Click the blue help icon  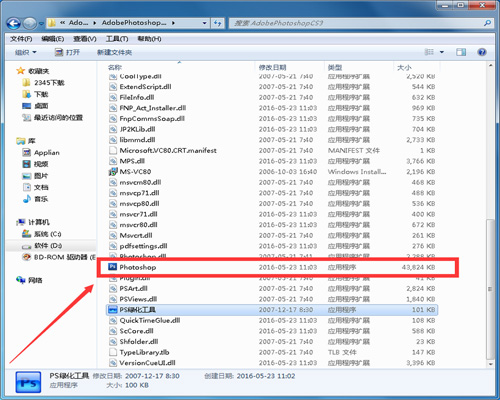pos(482,52)
